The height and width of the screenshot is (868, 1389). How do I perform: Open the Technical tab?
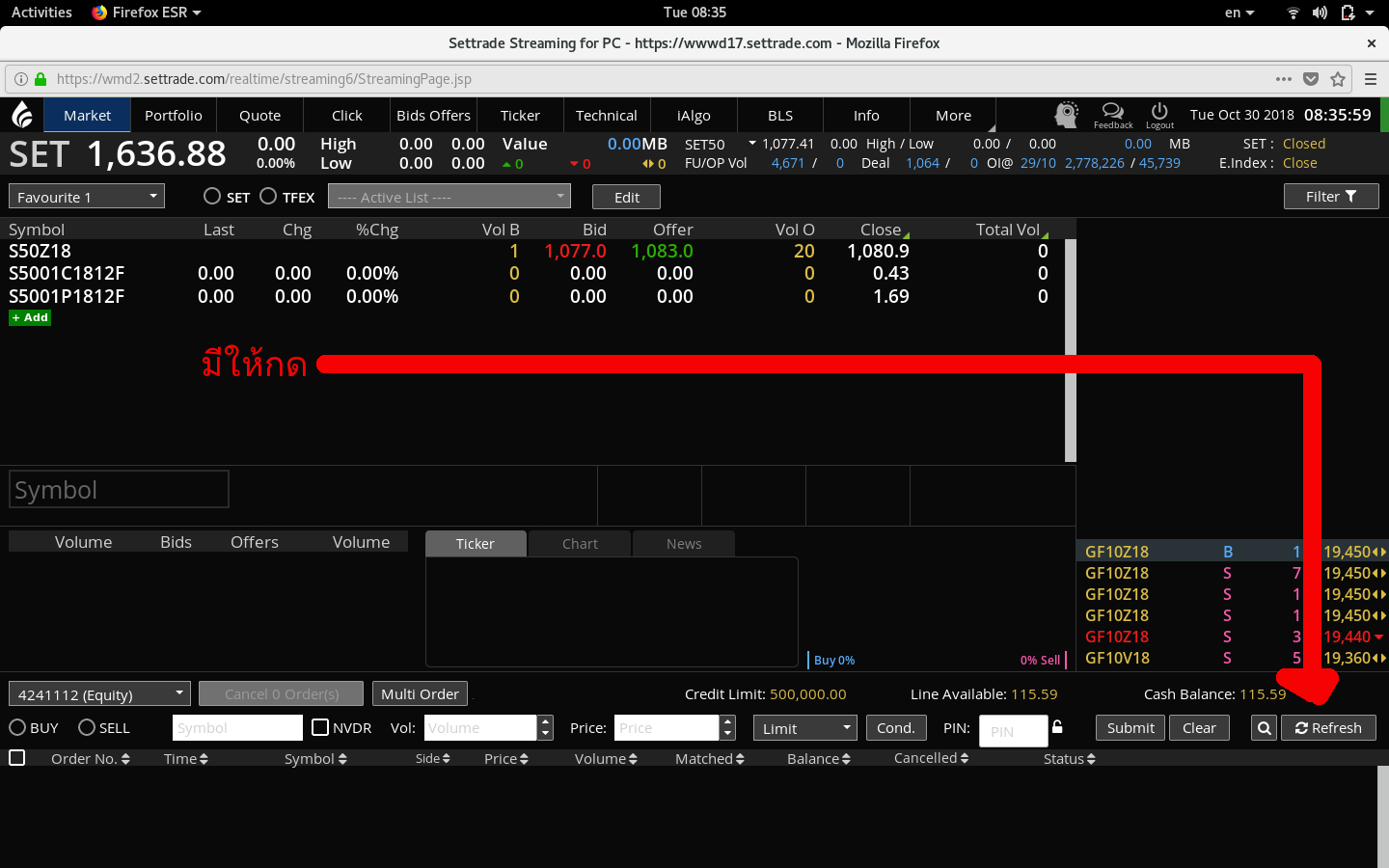(607, 115)
